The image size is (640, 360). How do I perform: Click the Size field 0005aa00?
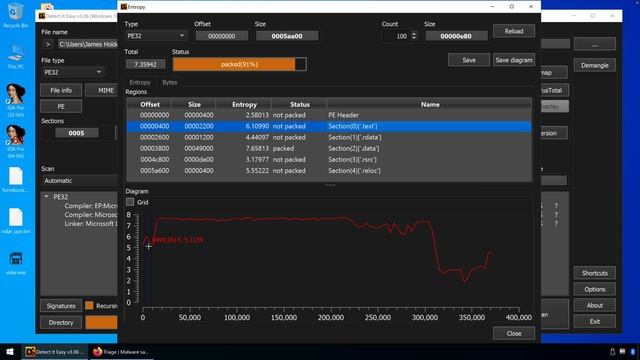(x=287, y=36)
